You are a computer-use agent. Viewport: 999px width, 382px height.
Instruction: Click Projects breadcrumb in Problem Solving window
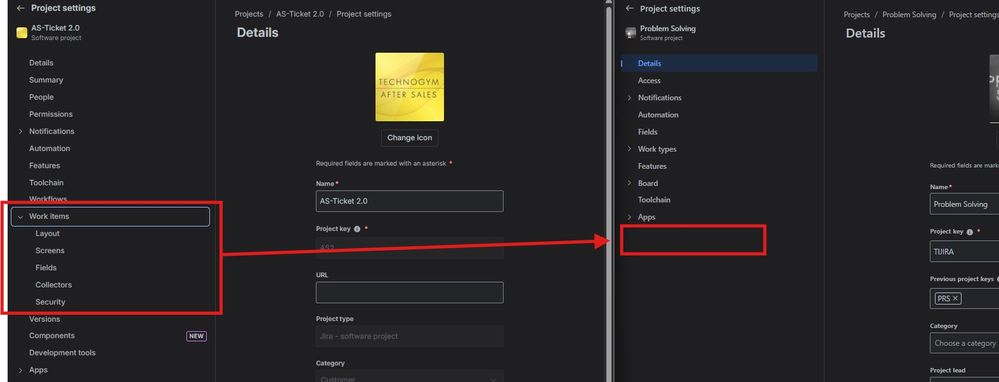coord(857,15)
